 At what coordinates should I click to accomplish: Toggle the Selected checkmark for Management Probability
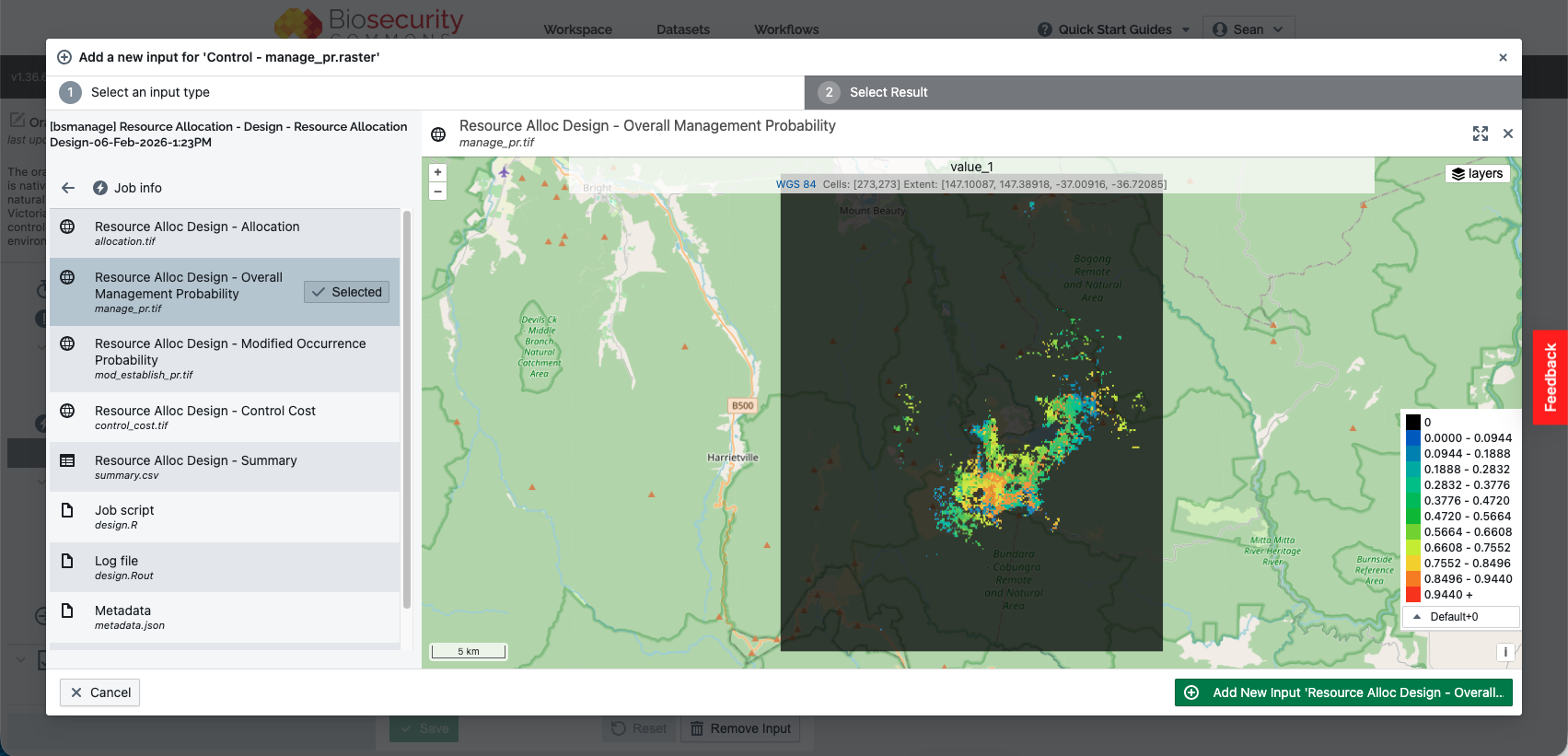346,292
